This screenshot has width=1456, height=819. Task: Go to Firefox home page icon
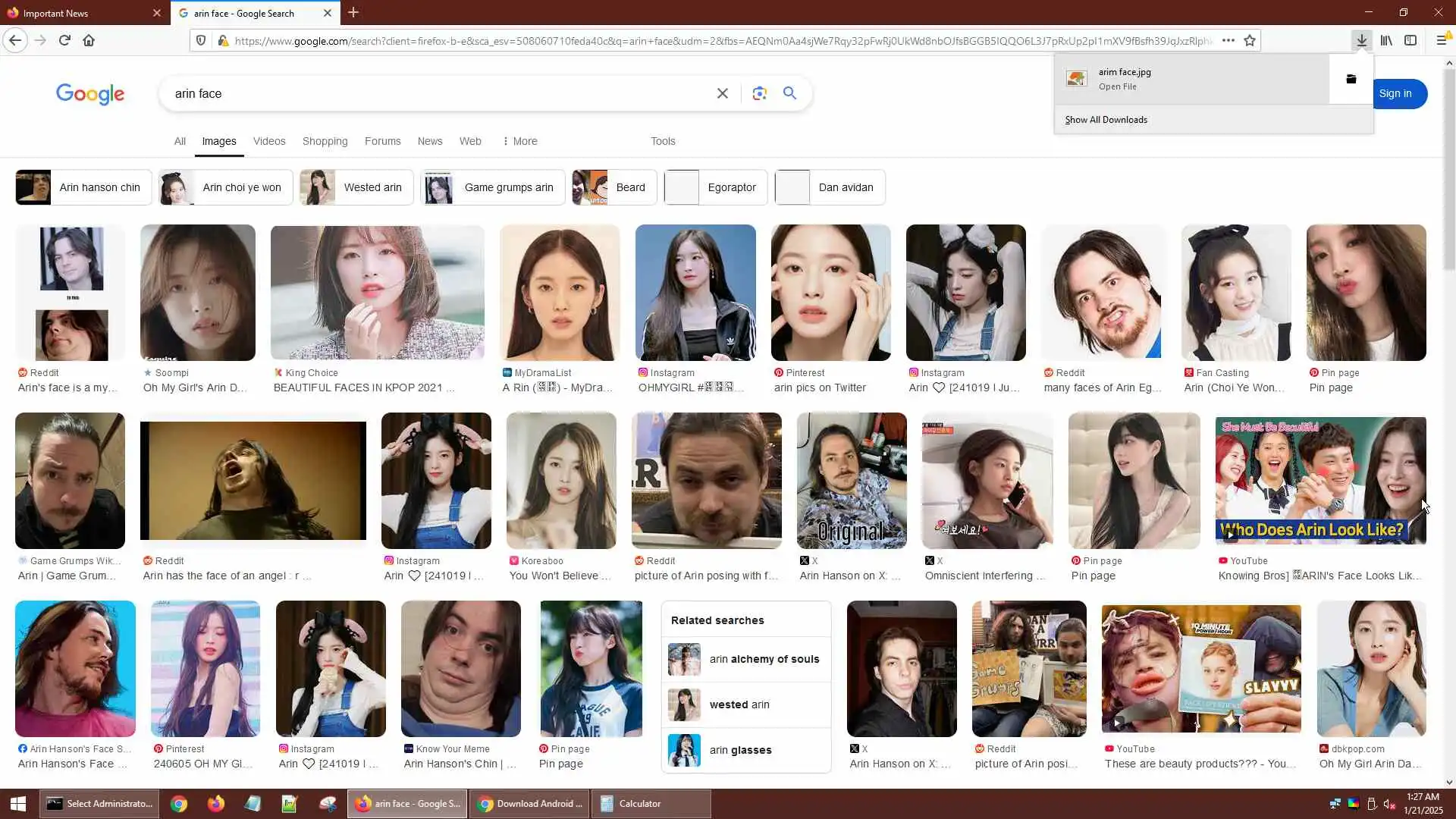pos(89,41)
